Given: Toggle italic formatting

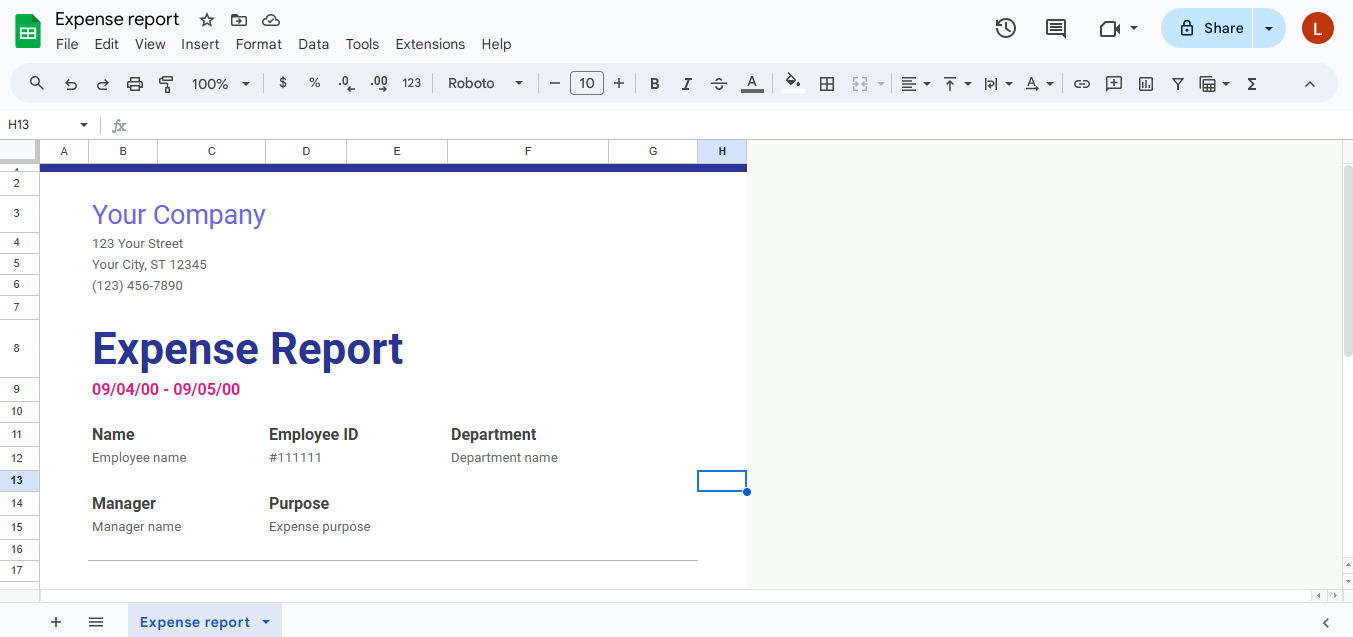Looking at the screenshot, I should 687,83.
